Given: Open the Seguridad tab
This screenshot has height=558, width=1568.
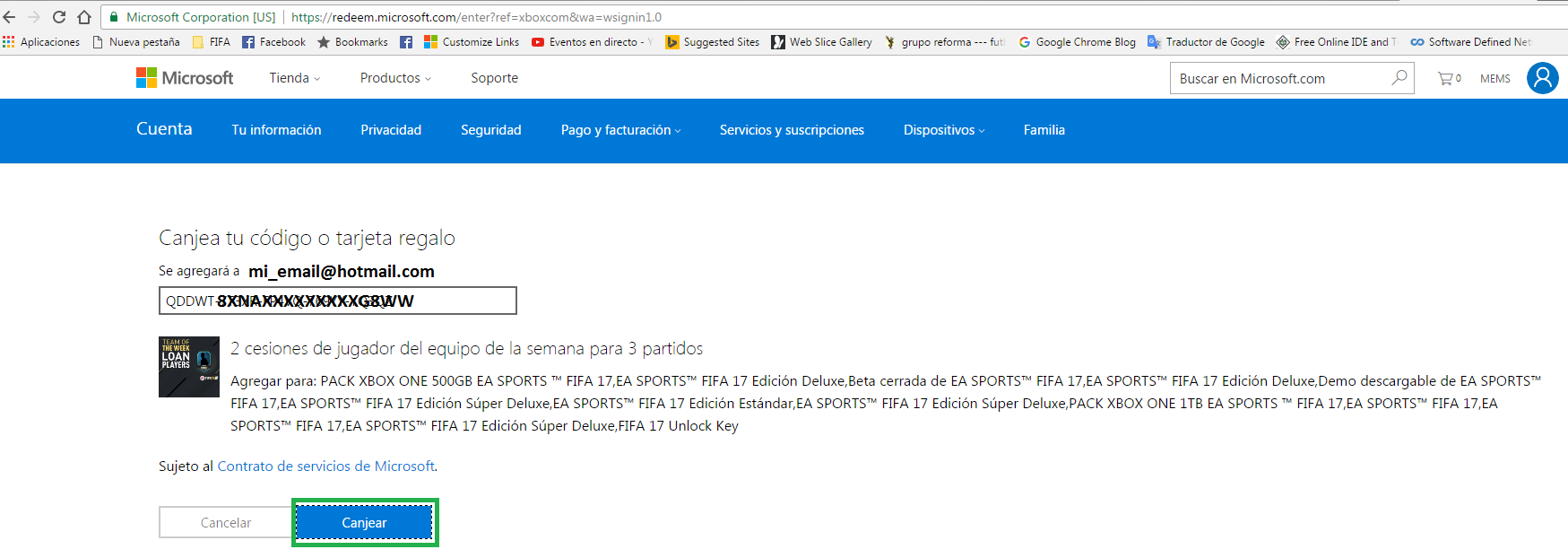Looking at the screenshot, I should [x=490, y=130].
